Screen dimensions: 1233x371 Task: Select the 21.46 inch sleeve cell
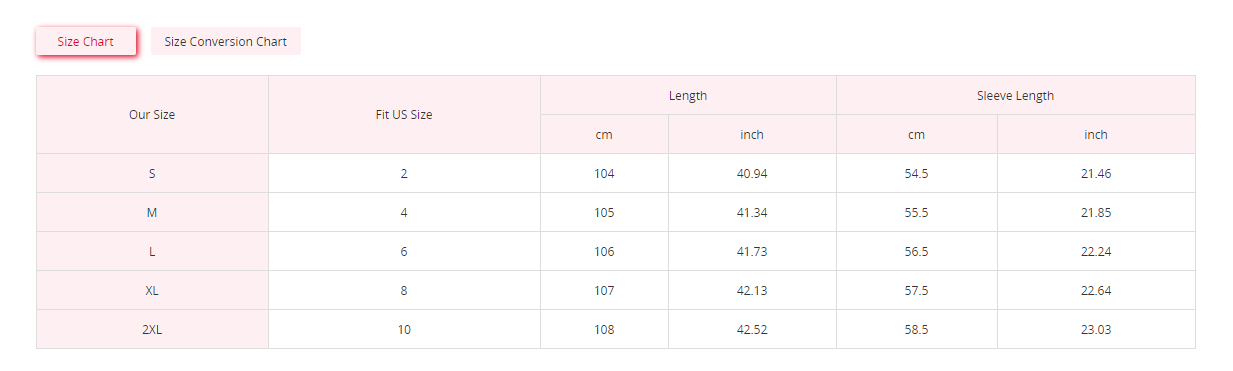pyautogui.click(x=1096, y=173)
